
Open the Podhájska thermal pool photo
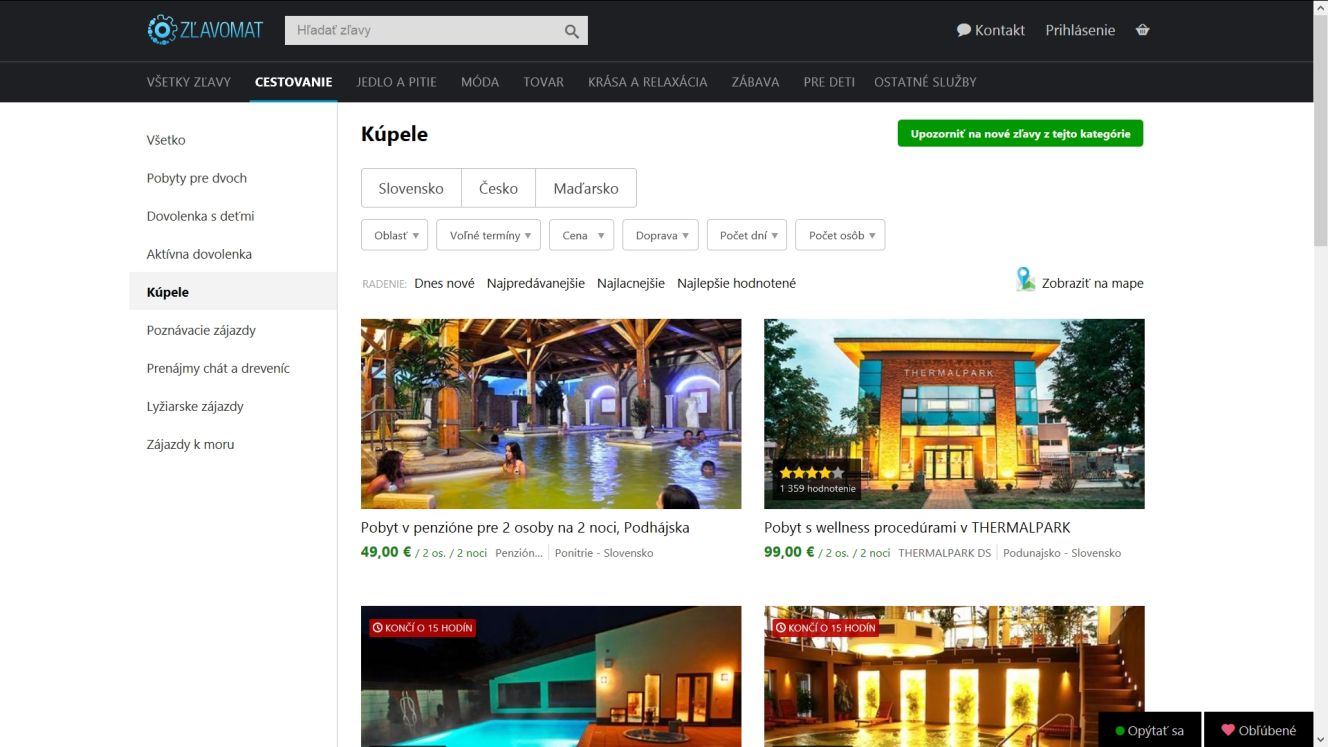coord(551,414)
